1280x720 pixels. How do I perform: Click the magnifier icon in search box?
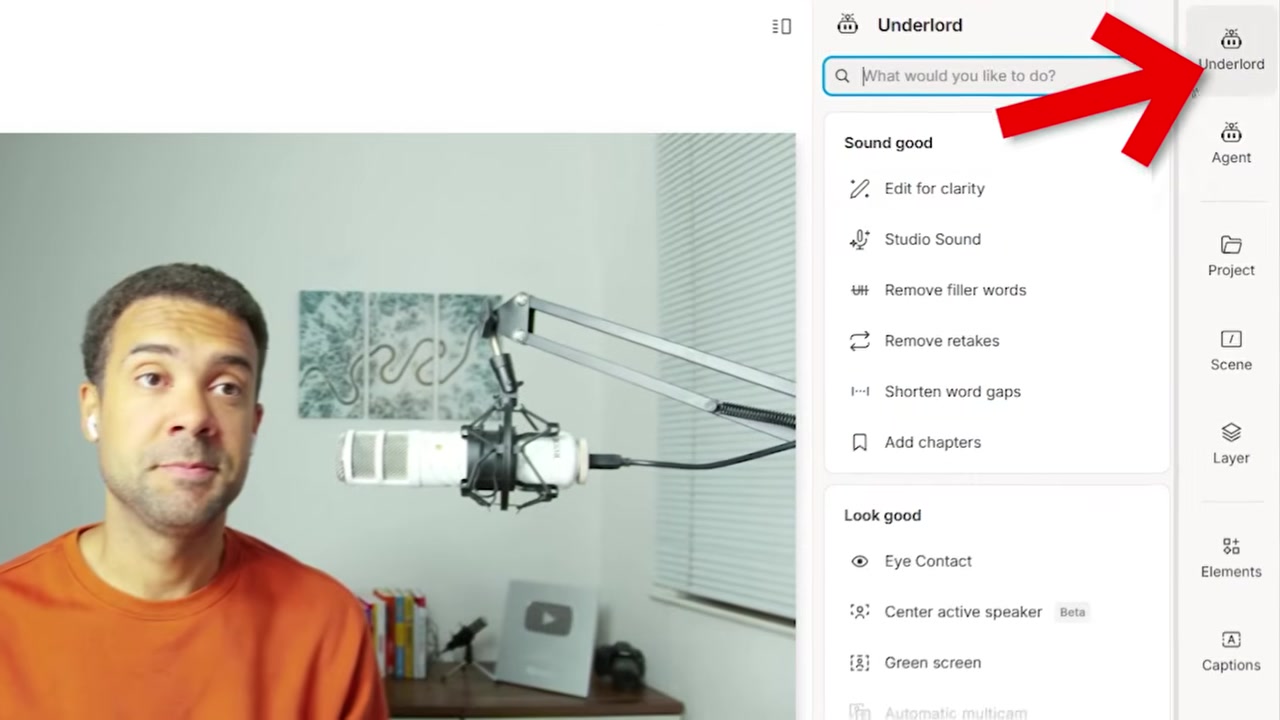click(x=842, y=76)
